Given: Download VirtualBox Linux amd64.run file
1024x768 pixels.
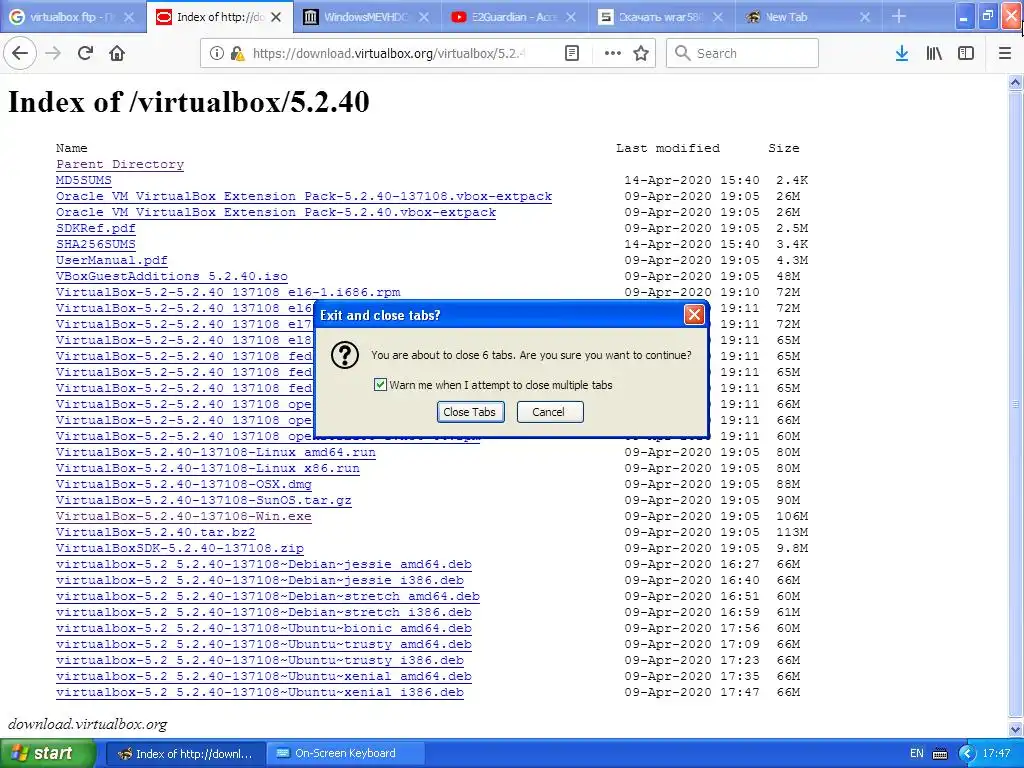Looking at the screenshot, I should [216, 453].
